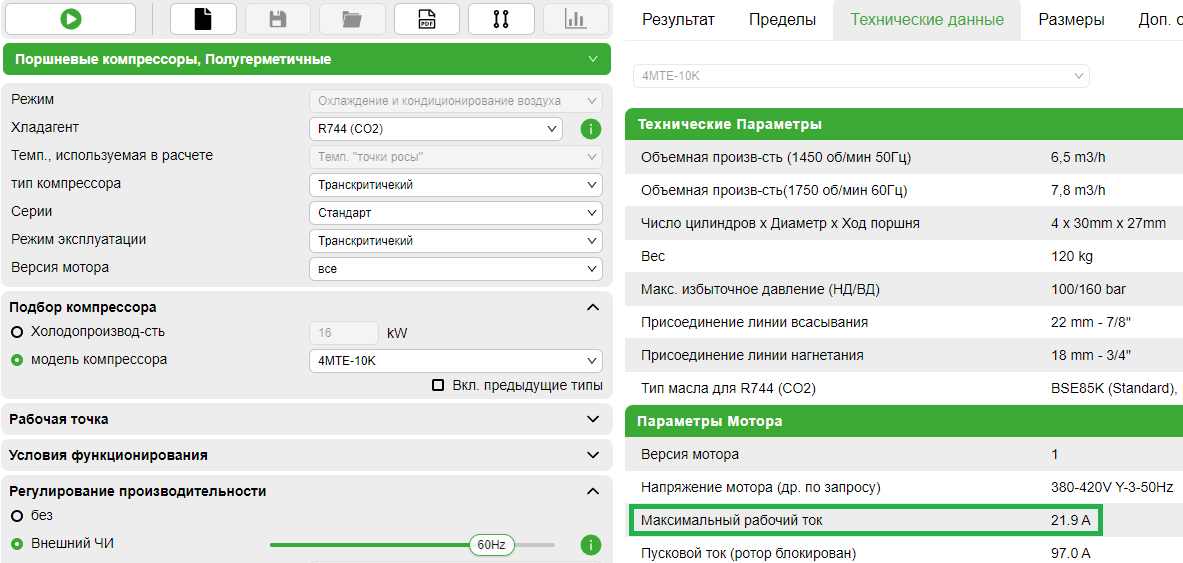
Task: Select Холодопроизвод-сть radio button
Action: click(x=17, y=331)
